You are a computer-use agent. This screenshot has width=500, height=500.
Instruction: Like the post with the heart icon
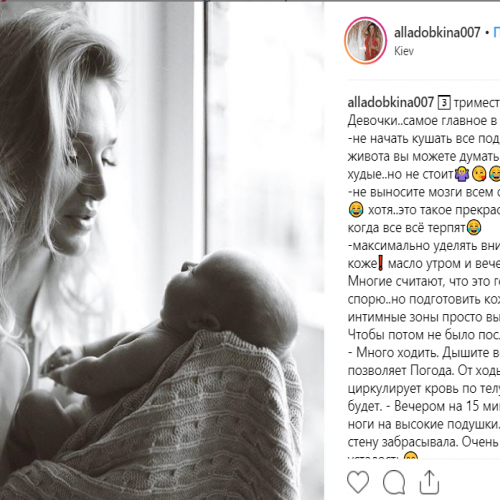point(358,482)
